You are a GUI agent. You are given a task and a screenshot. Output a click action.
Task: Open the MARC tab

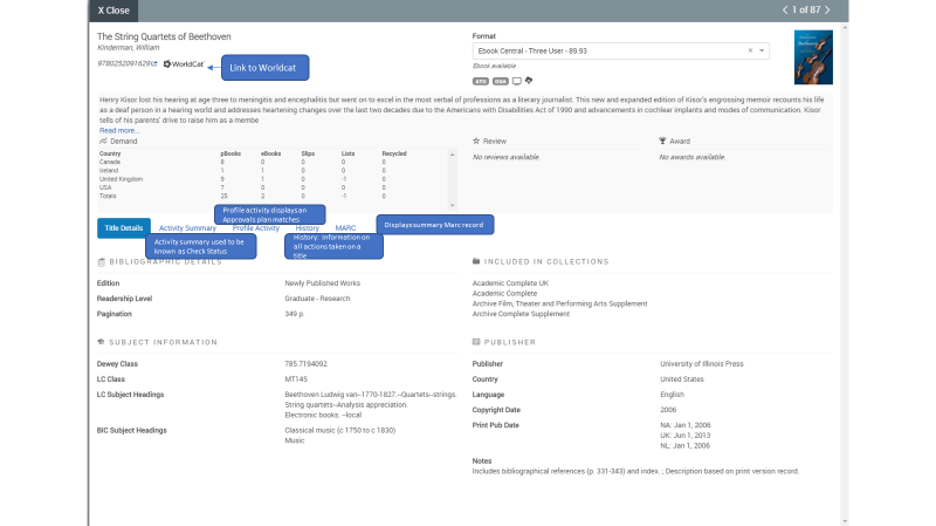click(345, 228)
